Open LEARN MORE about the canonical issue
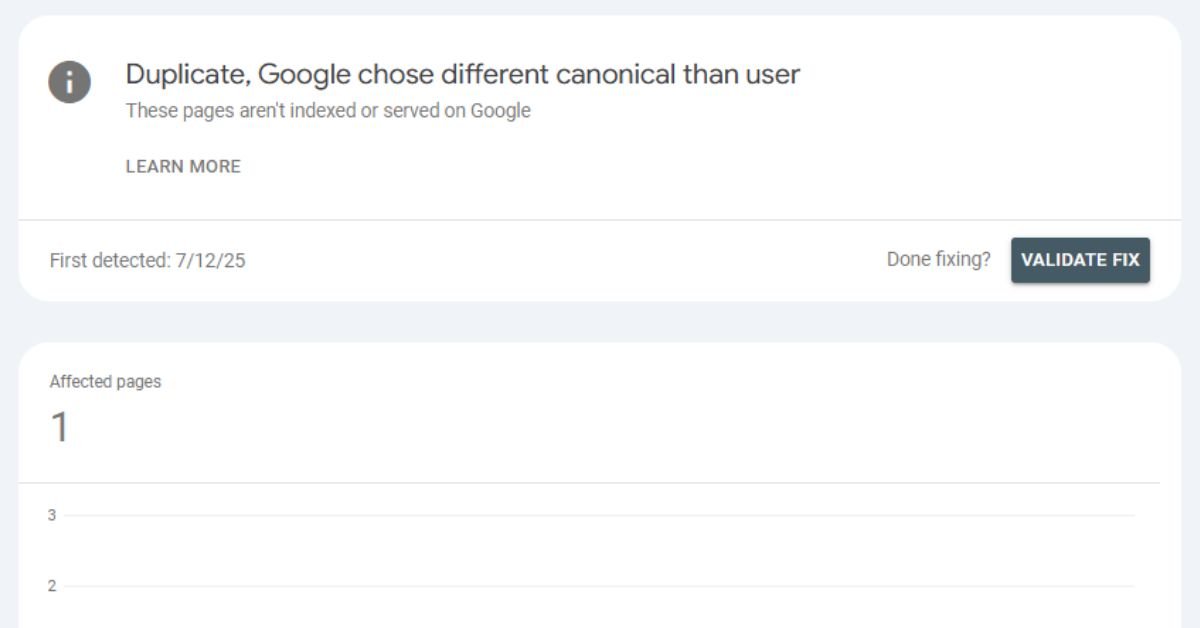Image resolution: width=1200 pixels, height=628 pixels. pyautogui.click(x=182, y=166)
